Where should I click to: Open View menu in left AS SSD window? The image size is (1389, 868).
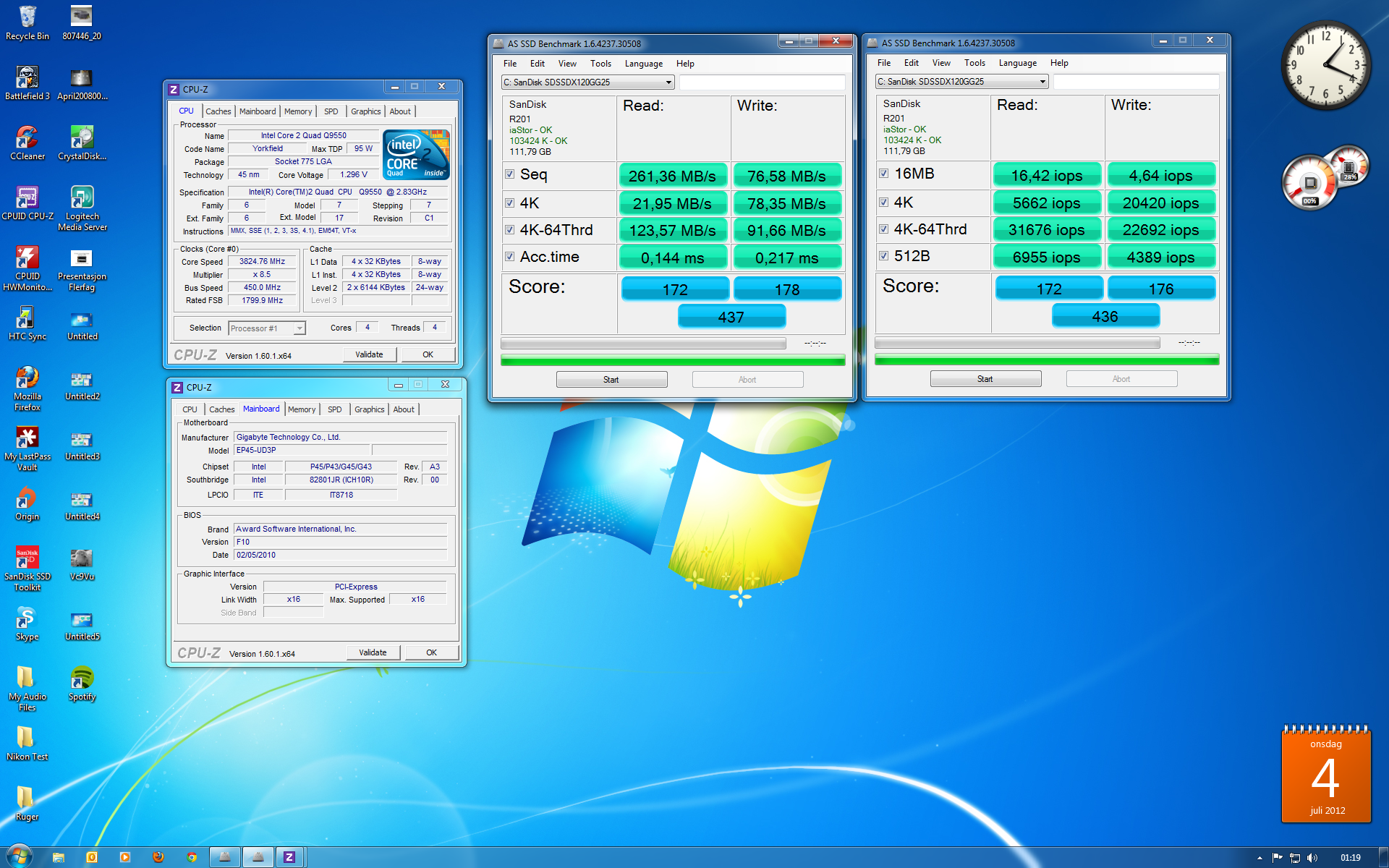pos(567,64)
